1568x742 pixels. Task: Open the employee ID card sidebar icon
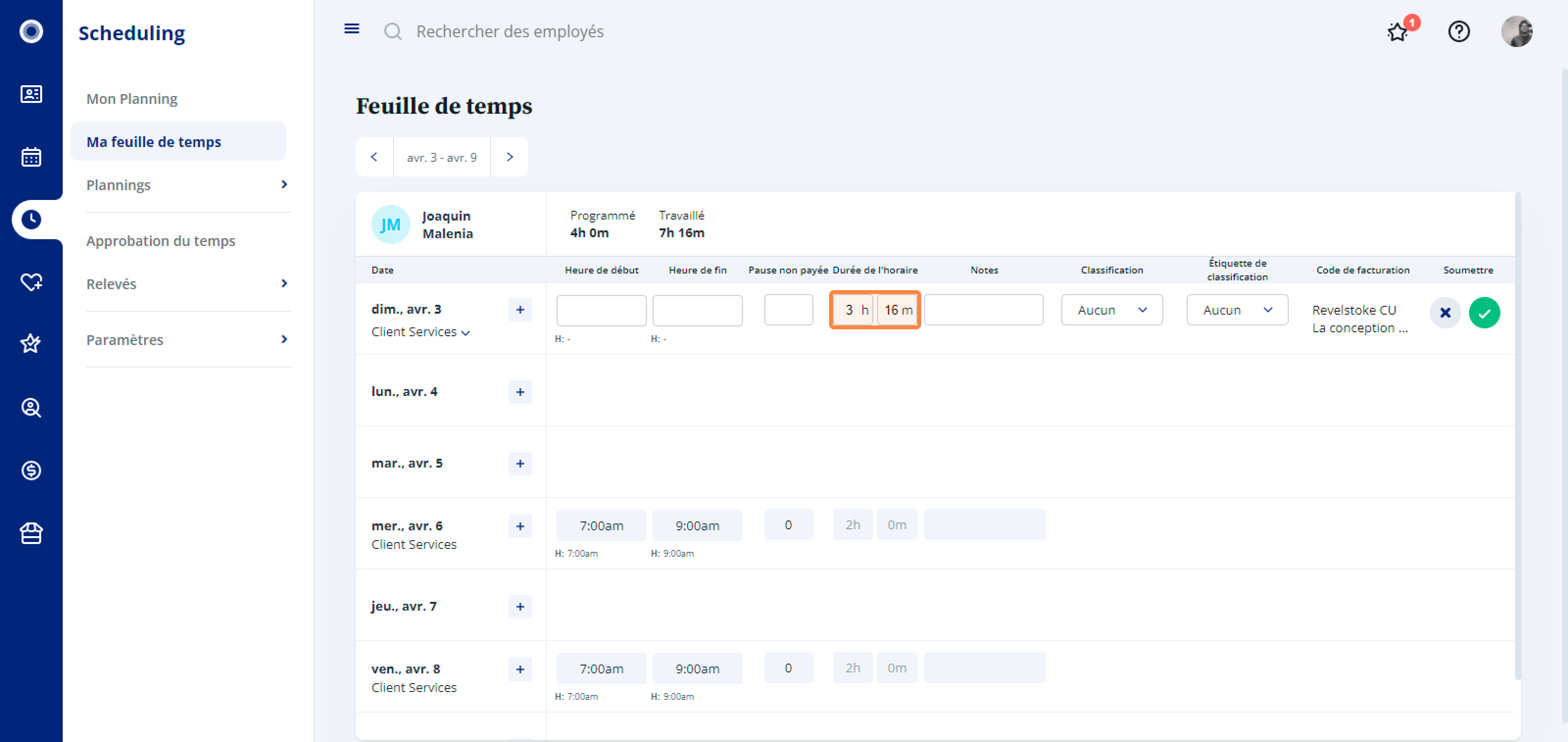(31, 94)
